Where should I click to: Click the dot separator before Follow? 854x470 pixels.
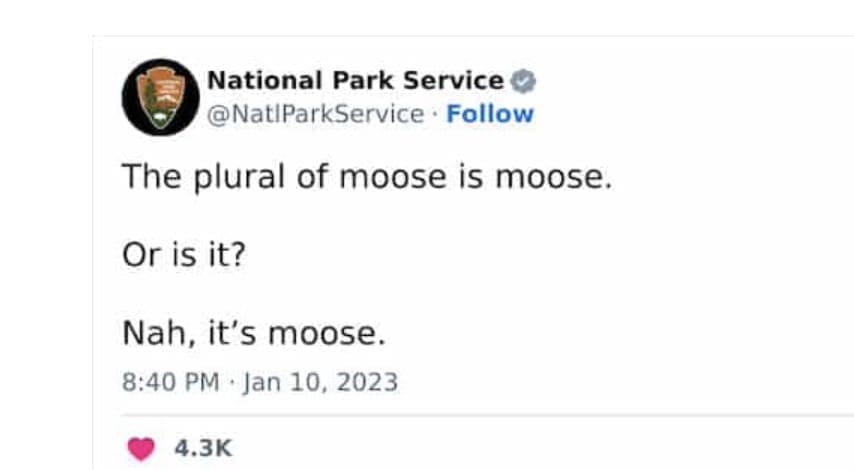tap(435, 114)
